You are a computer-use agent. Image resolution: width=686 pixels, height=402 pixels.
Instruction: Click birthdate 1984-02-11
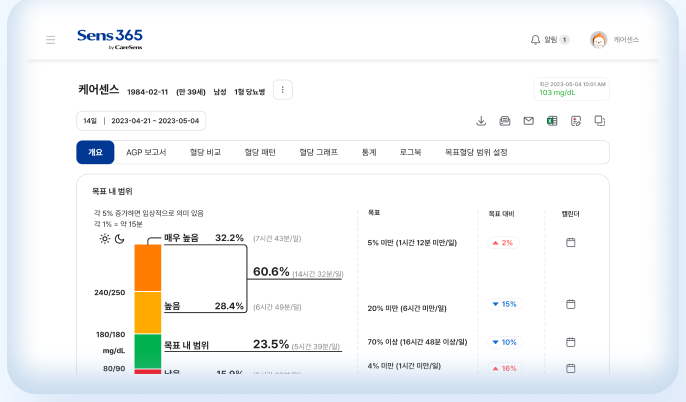(147, 92)
